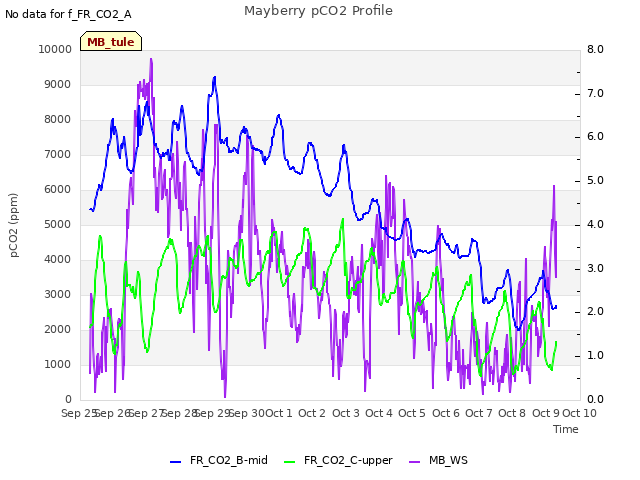Click the 3.0 value on right axis

(x=595, y=268)
